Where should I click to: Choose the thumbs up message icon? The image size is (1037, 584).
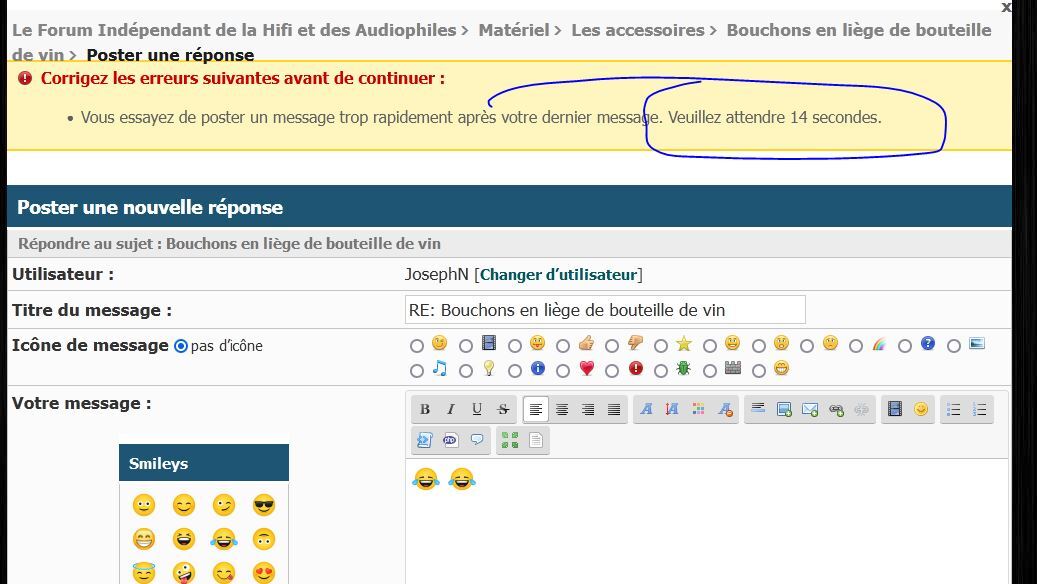point(586,344)
